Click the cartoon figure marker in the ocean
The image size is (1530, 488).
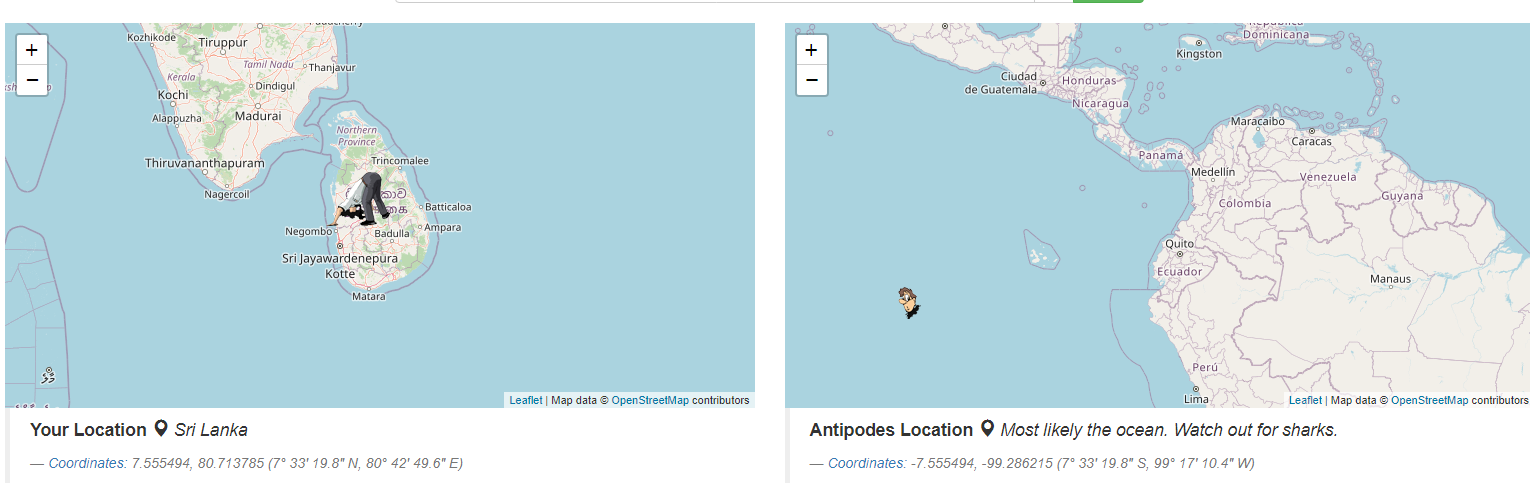[x=909, y=303]
